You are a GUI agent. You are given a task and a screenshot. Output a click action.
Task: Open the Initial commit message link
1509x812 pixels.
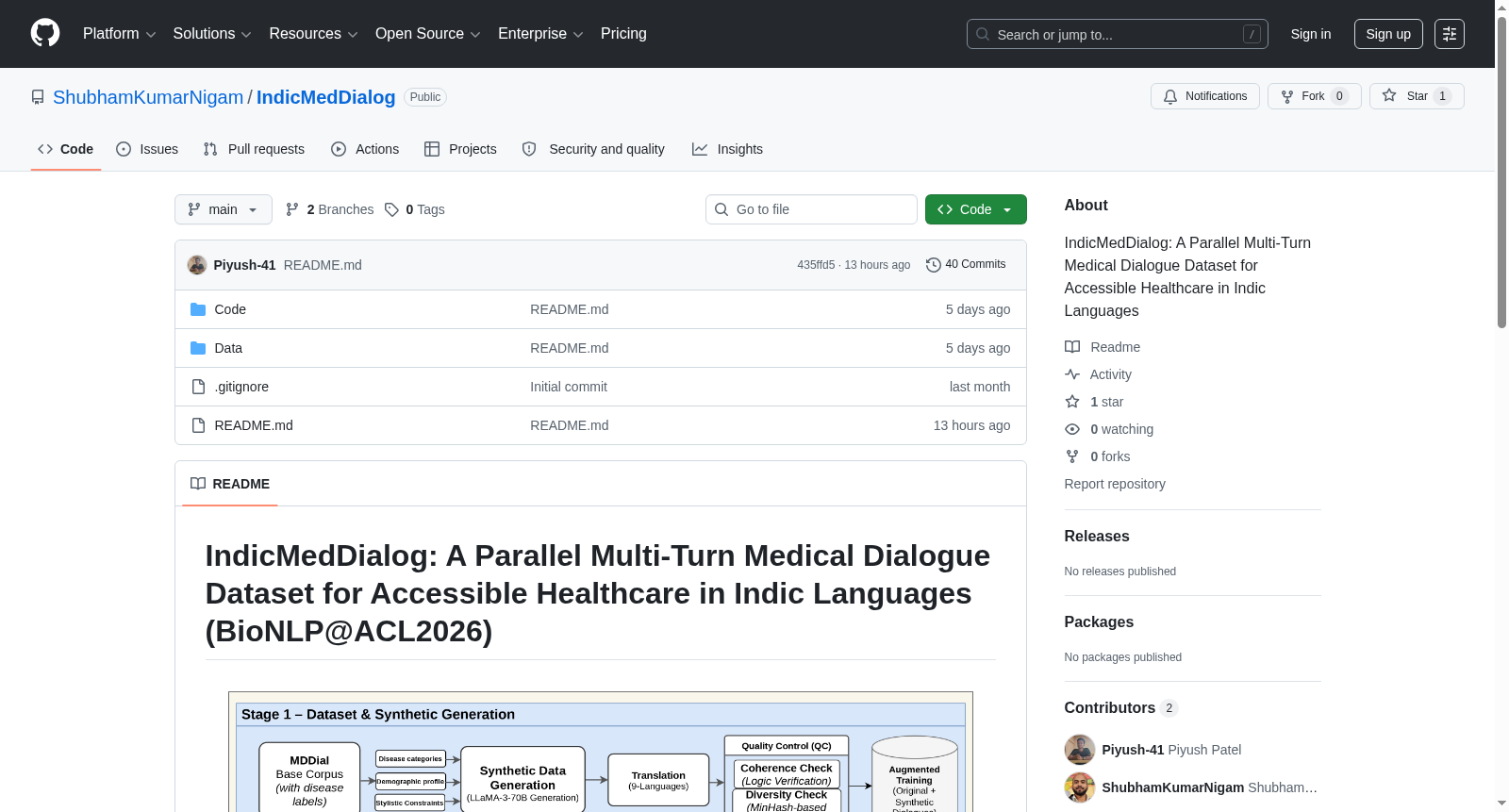point(569,387)
